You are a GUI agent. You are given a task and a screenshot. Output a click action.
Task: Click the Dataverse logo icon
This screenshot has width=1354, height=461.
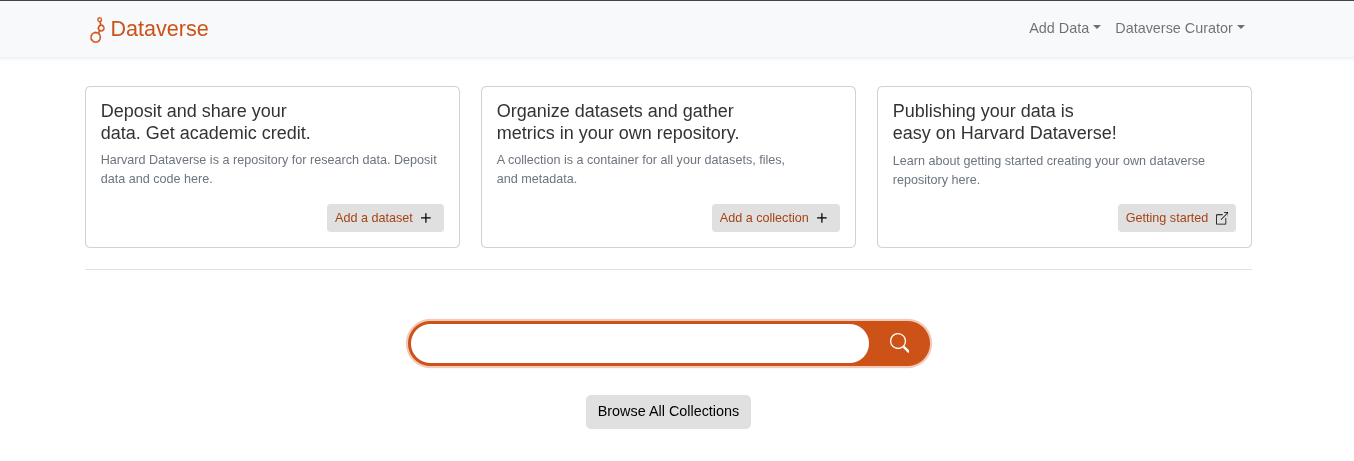(97, 30)
